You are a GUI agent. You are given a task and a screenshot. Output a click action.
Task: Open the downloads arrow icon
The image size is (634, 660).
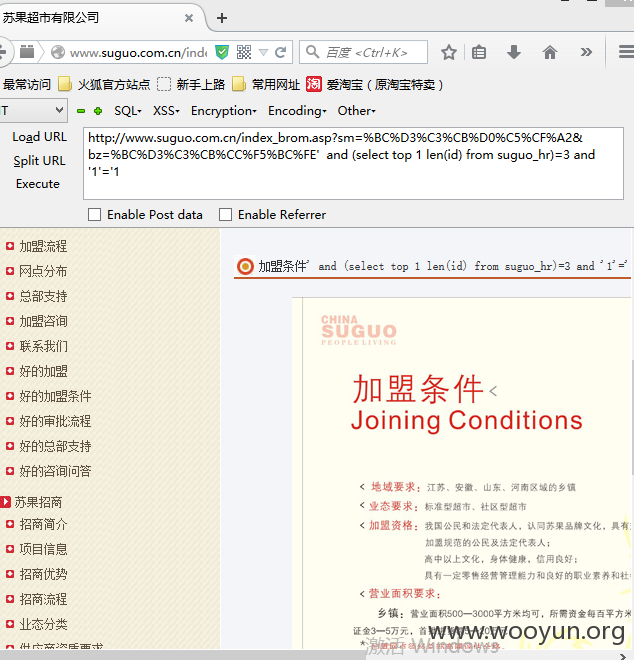pos(514,53)
